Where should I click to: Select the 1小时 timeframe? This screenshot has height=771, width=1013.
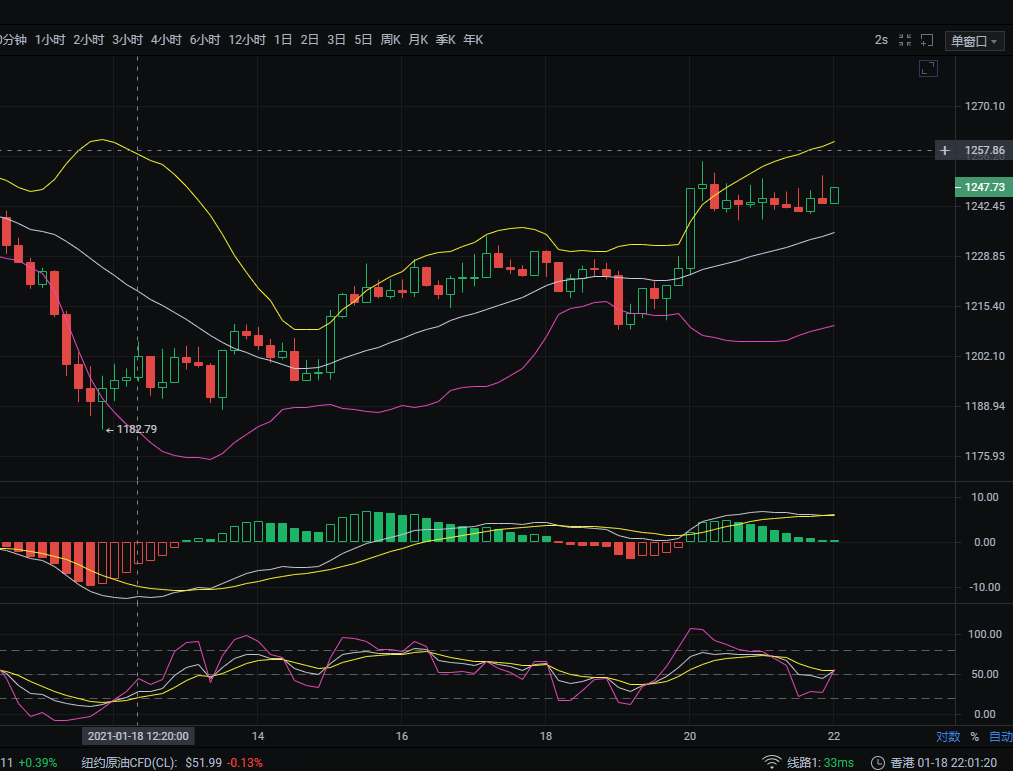click(50, 40)
